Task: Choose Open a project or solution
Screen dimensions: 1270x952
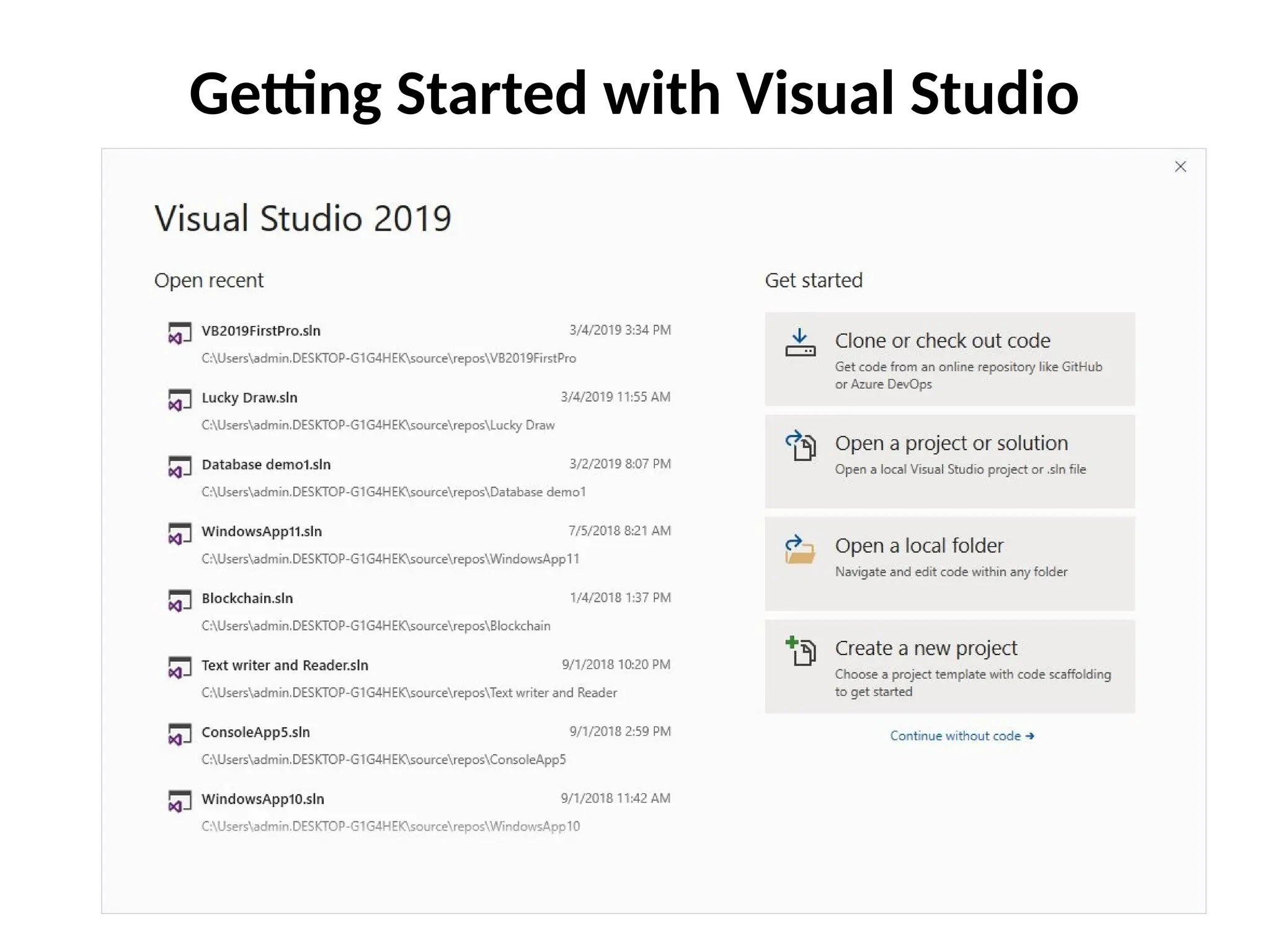Action: click(x=951, y=443)
